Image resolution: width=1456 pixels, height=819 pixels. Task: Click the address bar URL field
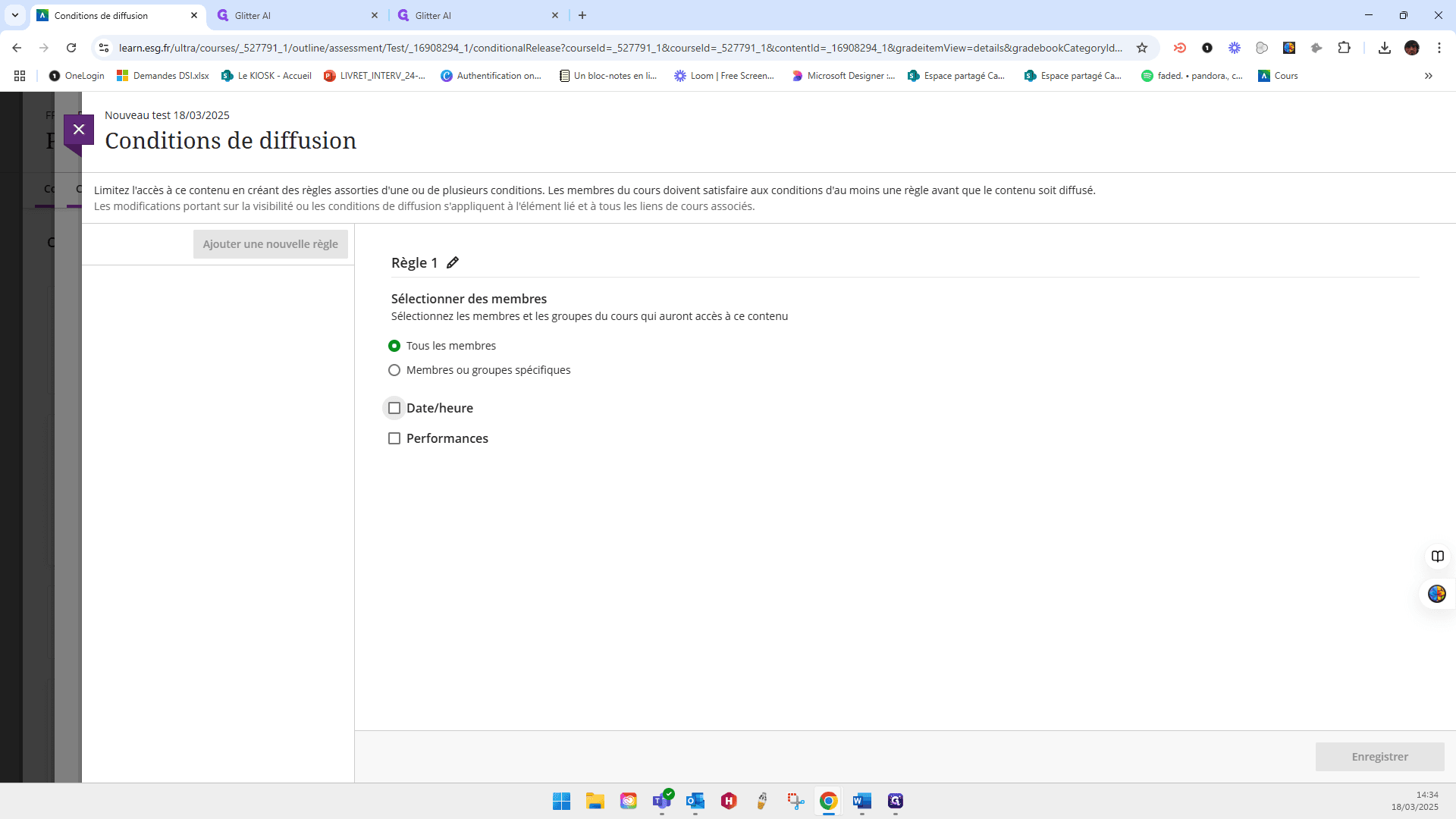(x=620, y=48)
